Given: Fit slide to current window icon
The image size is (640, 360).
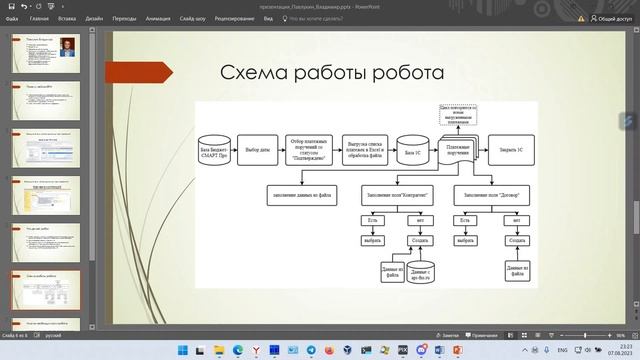Looking at the screenshot, I should 635,336.
